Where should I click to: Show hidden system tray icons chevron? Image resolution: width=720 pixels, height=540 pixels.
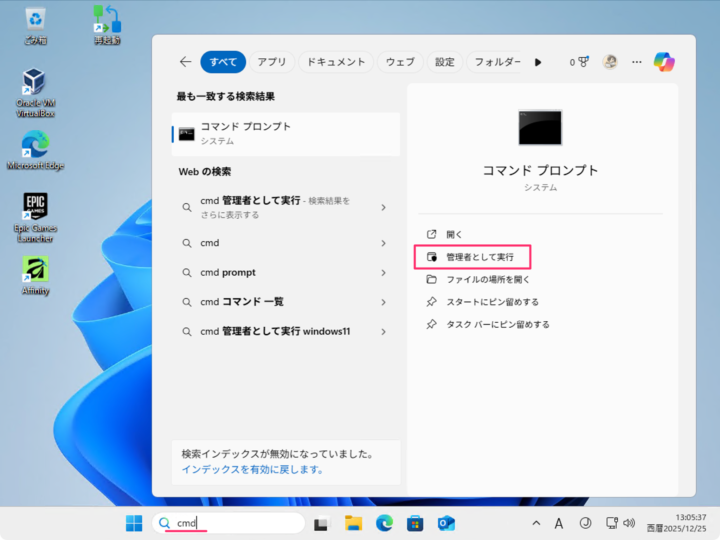[536, 523]
